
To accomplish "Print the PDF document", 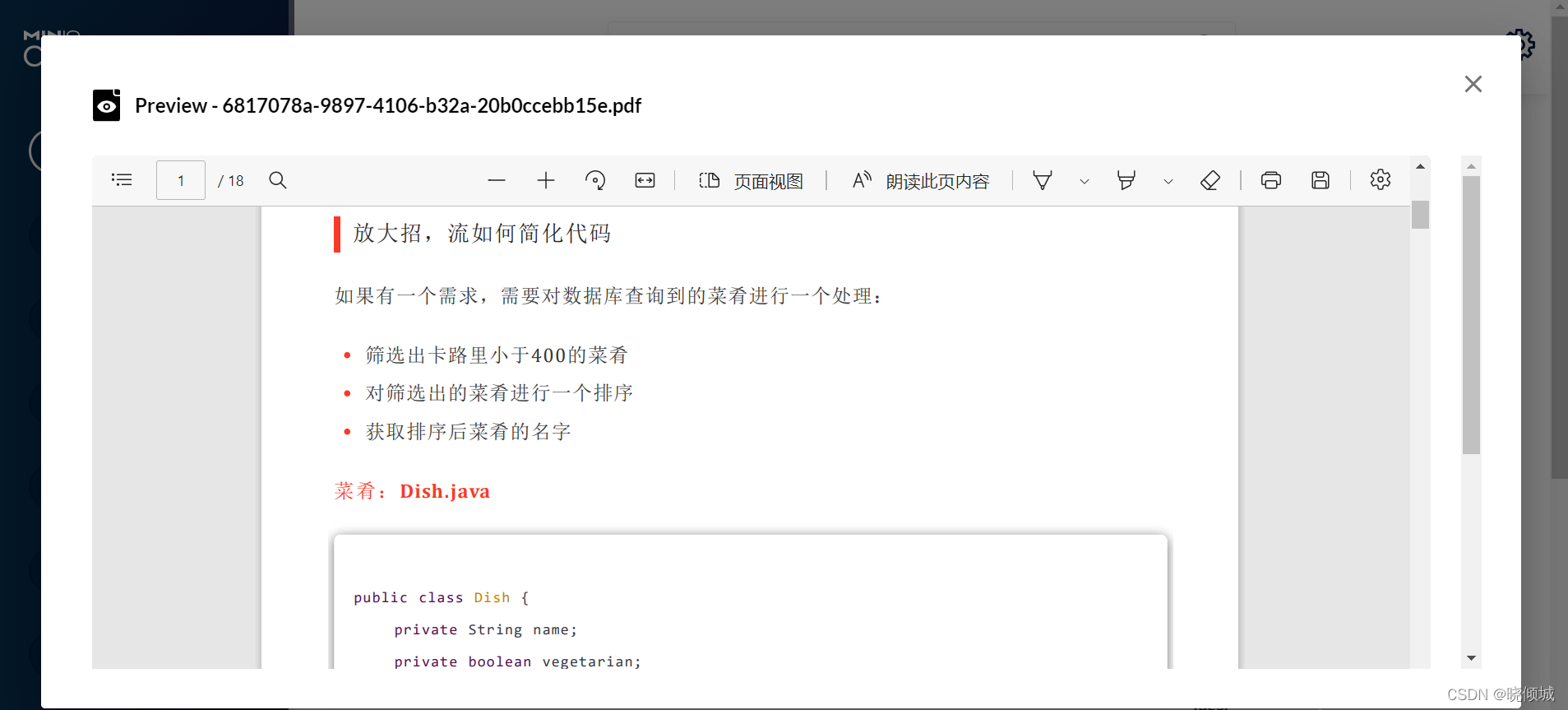I will pyautogui.click(x=1271, y=180).
